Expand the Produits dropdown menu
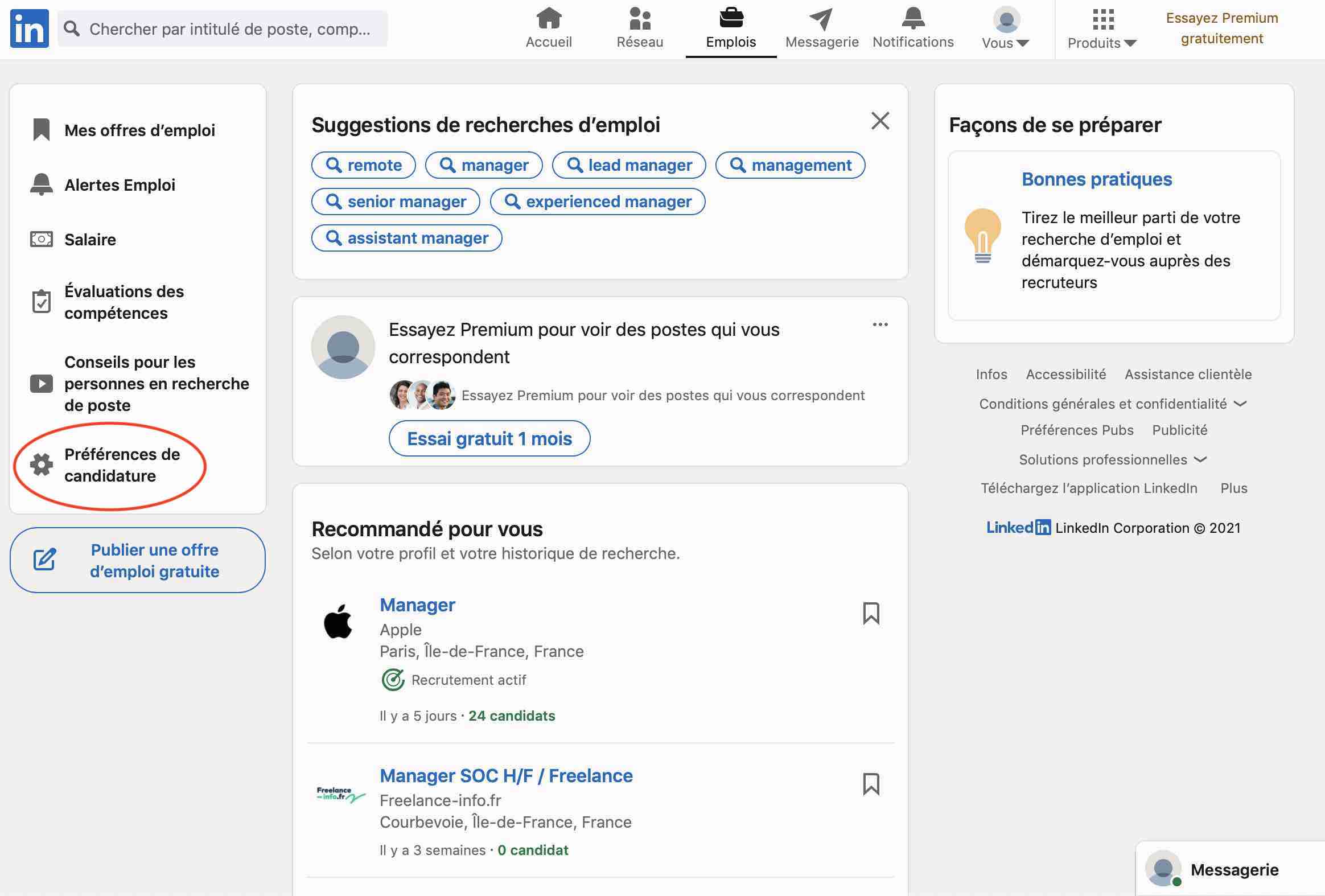Screen dimensions: 1325x896 (x=1101, y=28)
